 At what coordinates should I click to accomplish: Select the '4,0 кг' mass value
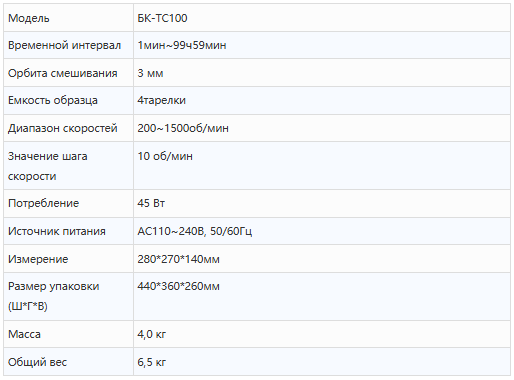click(x=152, y=334)
